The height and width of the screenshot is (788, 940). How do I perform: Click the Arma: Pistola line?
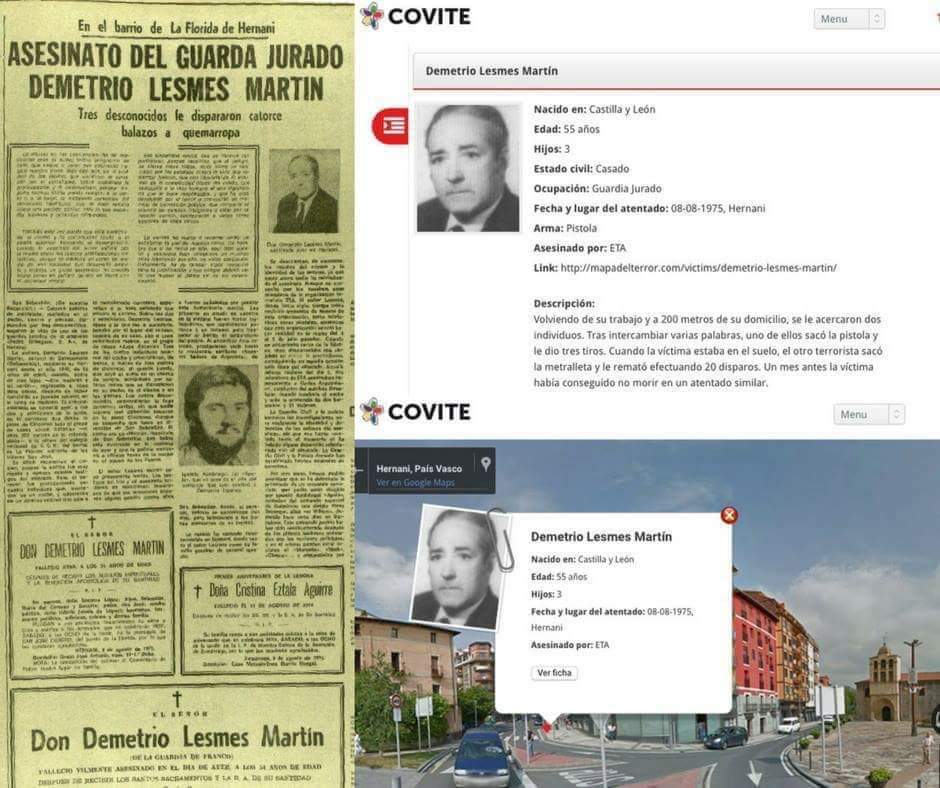tap(565, 228)
